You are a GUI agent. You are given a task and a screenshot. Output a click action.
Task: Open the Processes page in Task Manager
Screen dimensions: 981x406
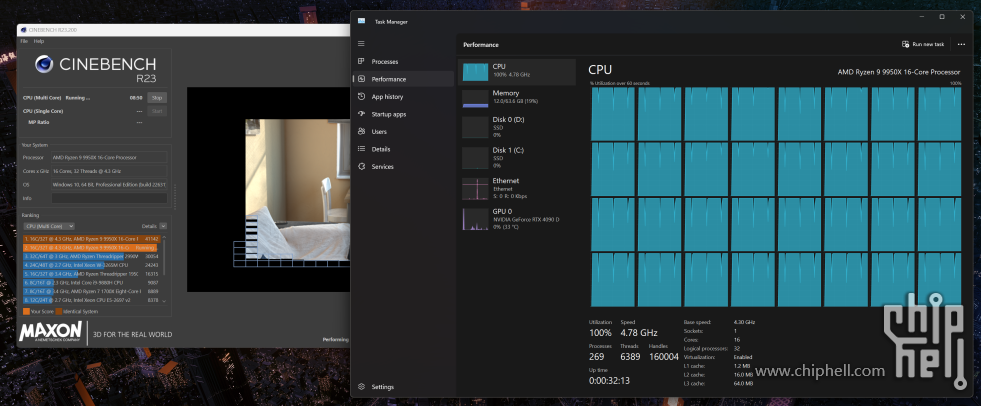click(403, 61)
